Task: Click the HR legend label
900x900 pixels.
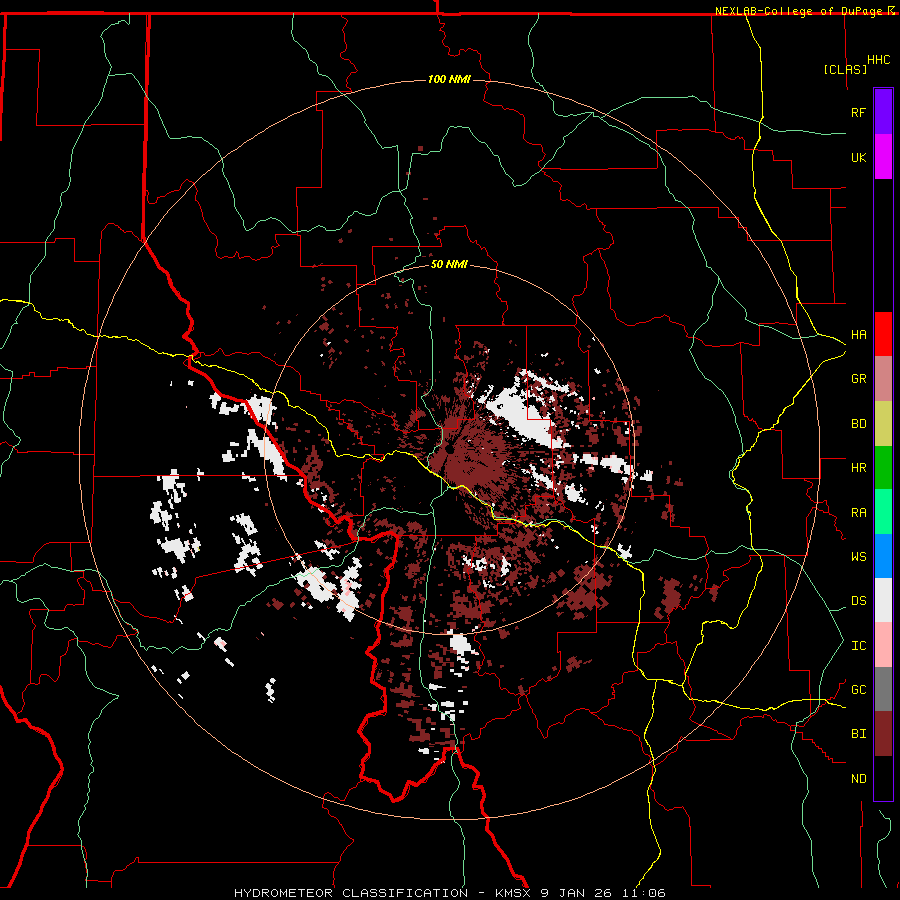Action: 858,468
